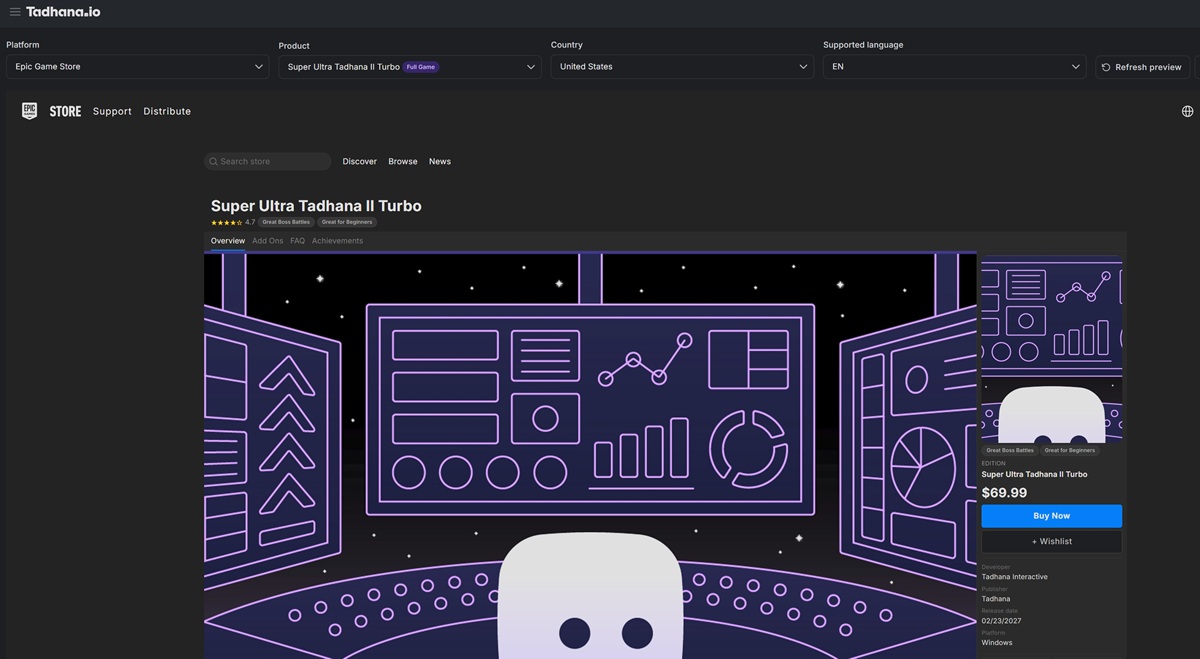Click the Super Ultra Tadhana II Turbo page title
This screenshot has height=659, width=1200.
316,206
